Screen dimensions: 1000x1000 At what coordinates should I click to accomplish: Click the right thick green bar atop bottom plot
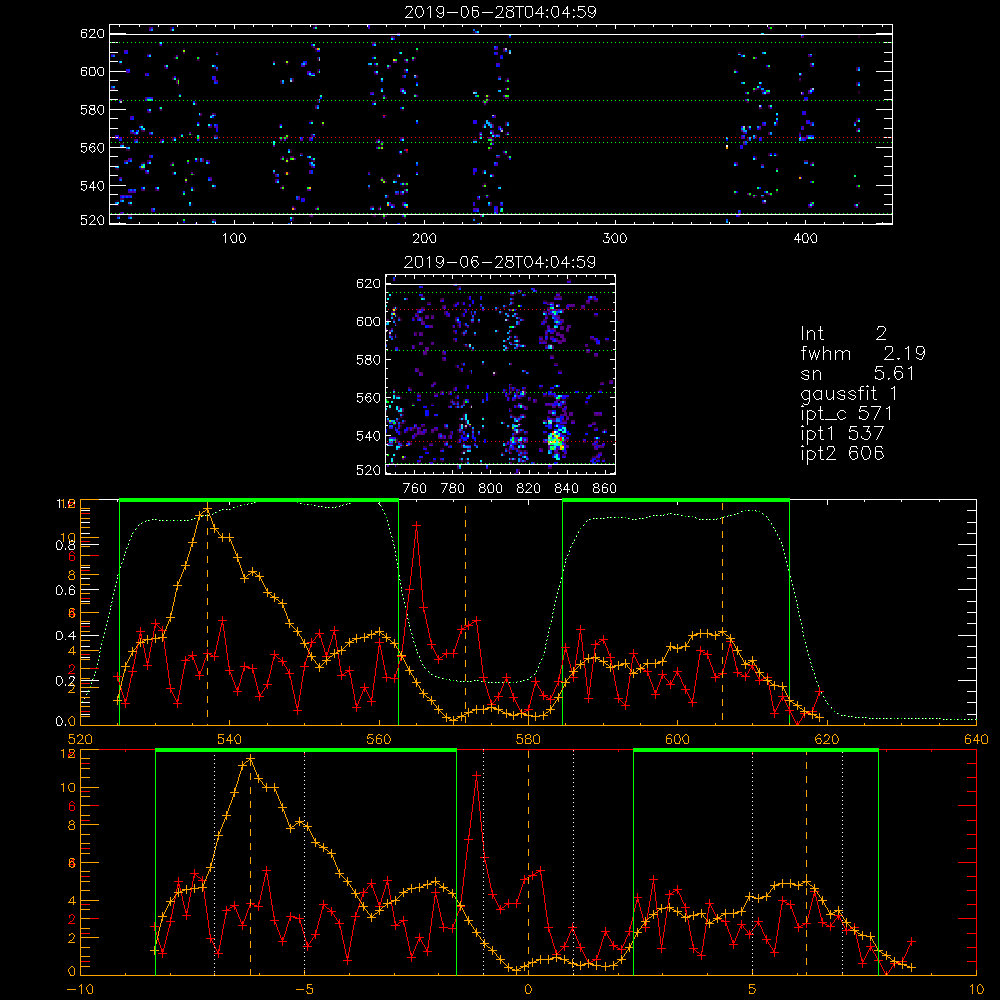click(x=756, y=751)
